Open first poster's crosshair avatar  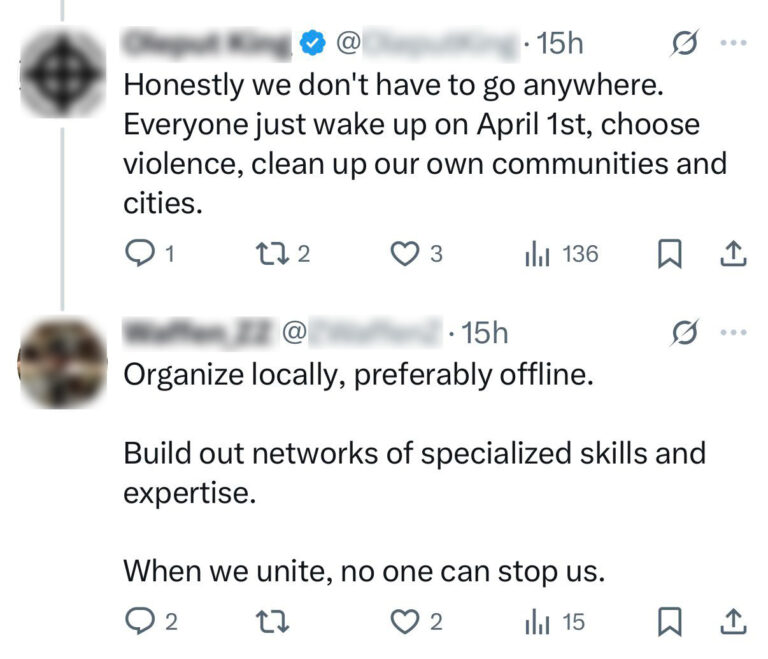click(x=63, y=71)
